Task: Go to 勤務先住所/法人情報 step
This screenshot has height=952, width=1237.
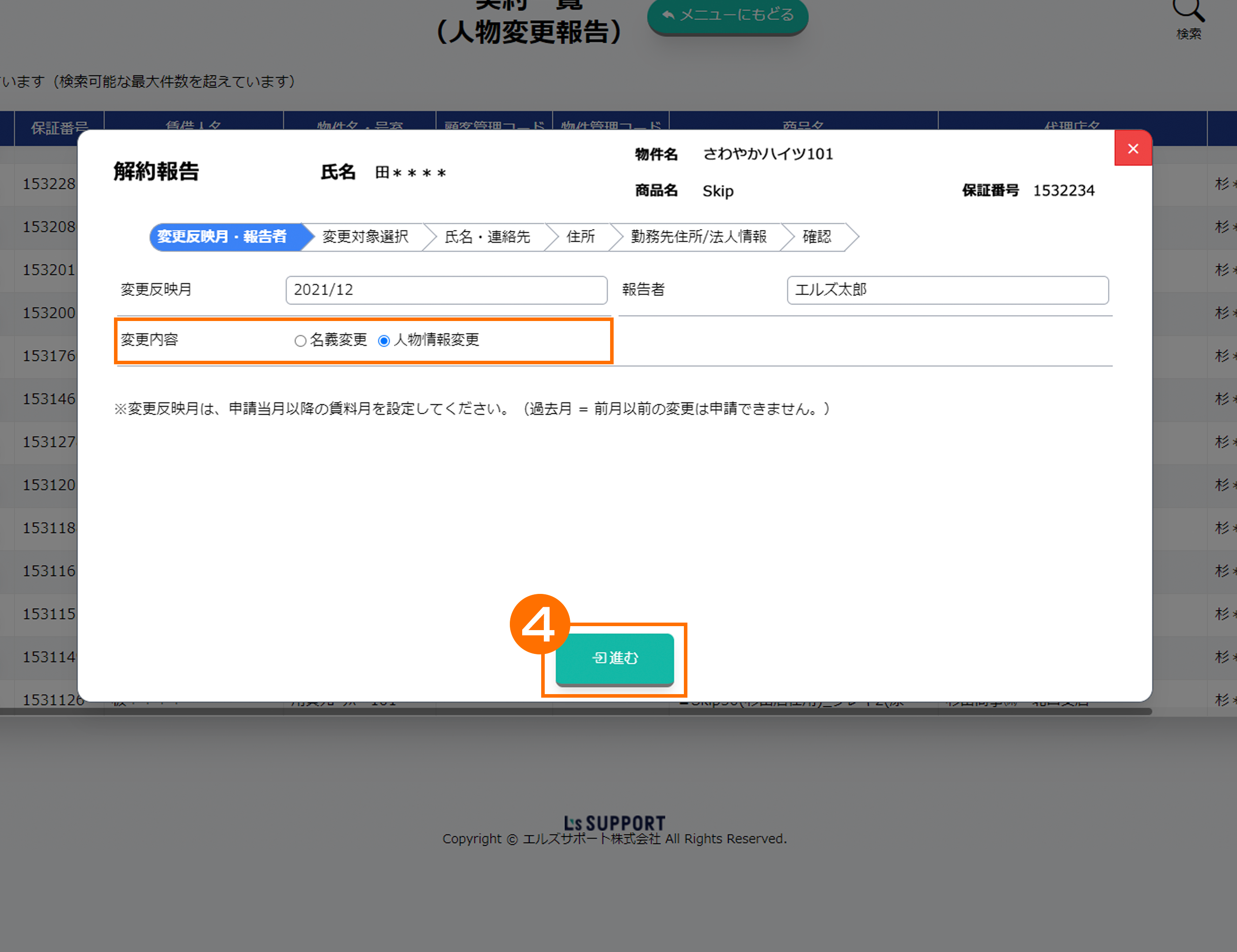Action: tap(698, 237)
